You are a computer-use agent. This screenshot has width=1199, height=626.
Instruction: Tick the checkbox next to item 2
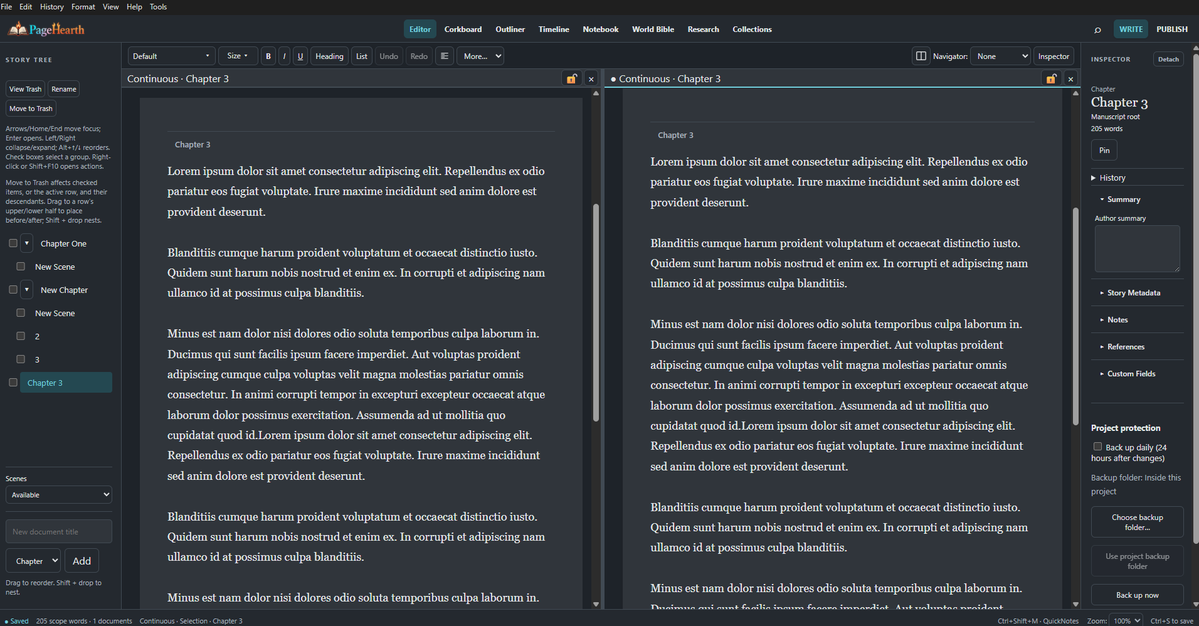[21, 336]
